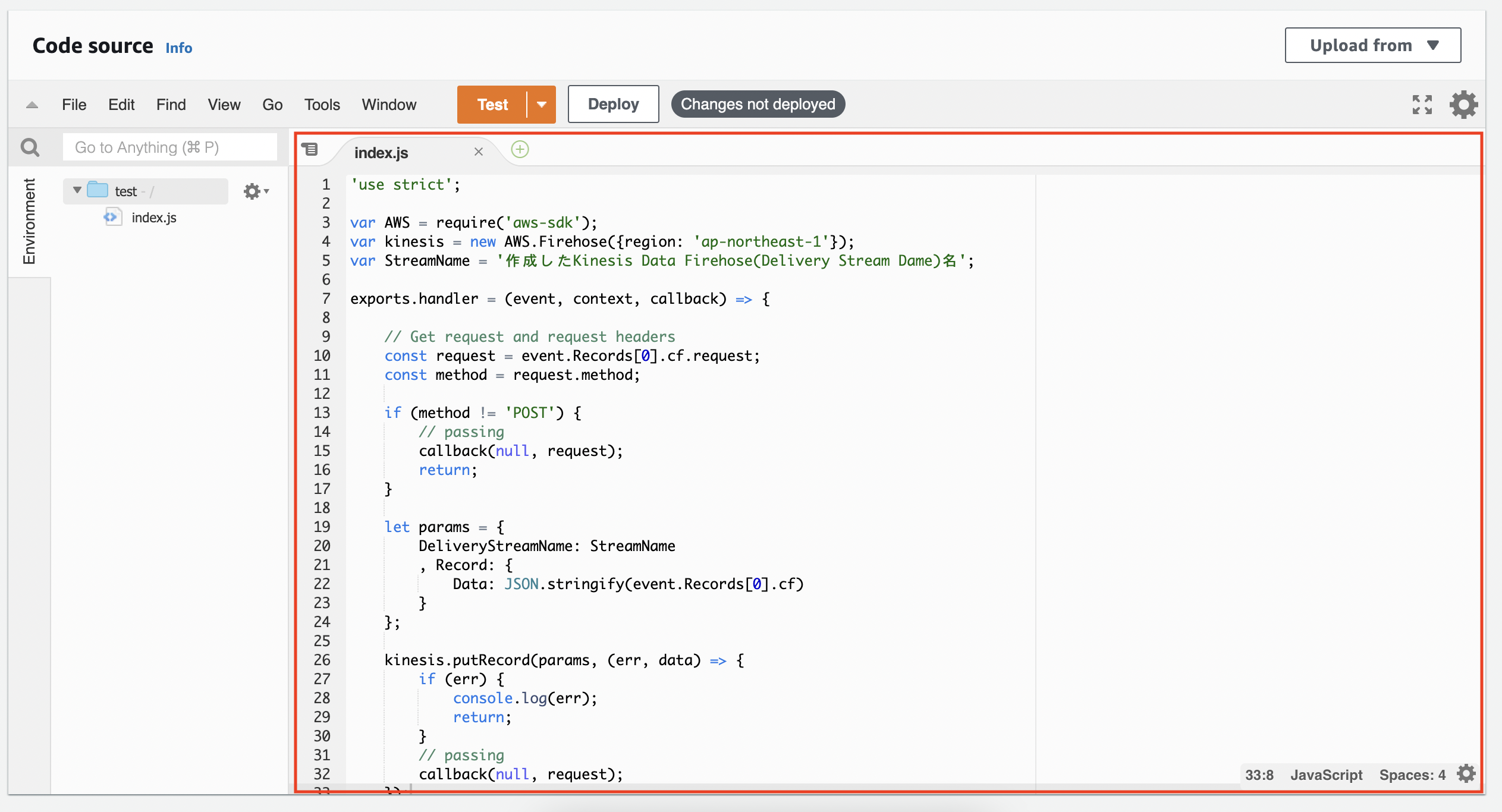The image size is (1502, 812).
Task: Open the File menu
Action: pyautogui.click(x=74, y=105)
